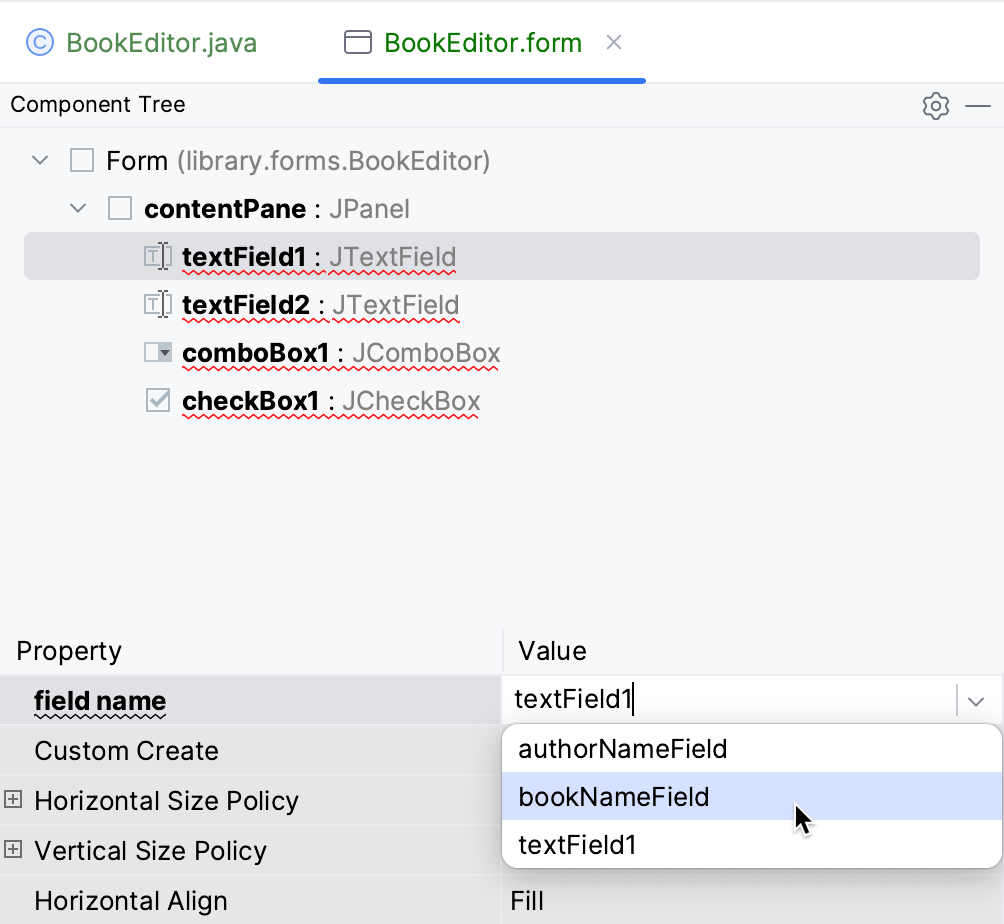Toggle the checkbox next to Form
The width and height of the screenshot is (1004, 924).
pos(81,160)
